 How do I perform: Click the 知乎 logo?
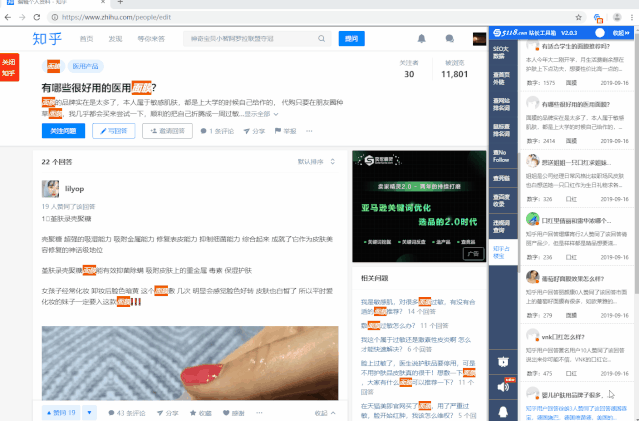click(47, 39)
